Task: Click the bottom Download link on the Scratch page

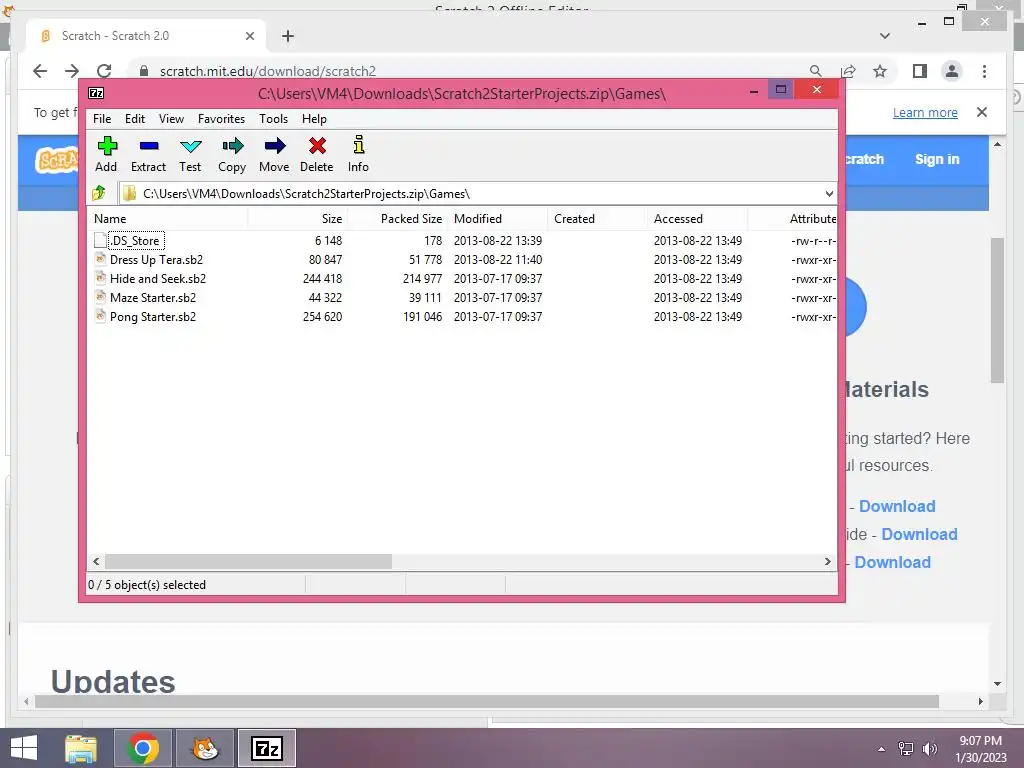Action: (x=892, y=562)
